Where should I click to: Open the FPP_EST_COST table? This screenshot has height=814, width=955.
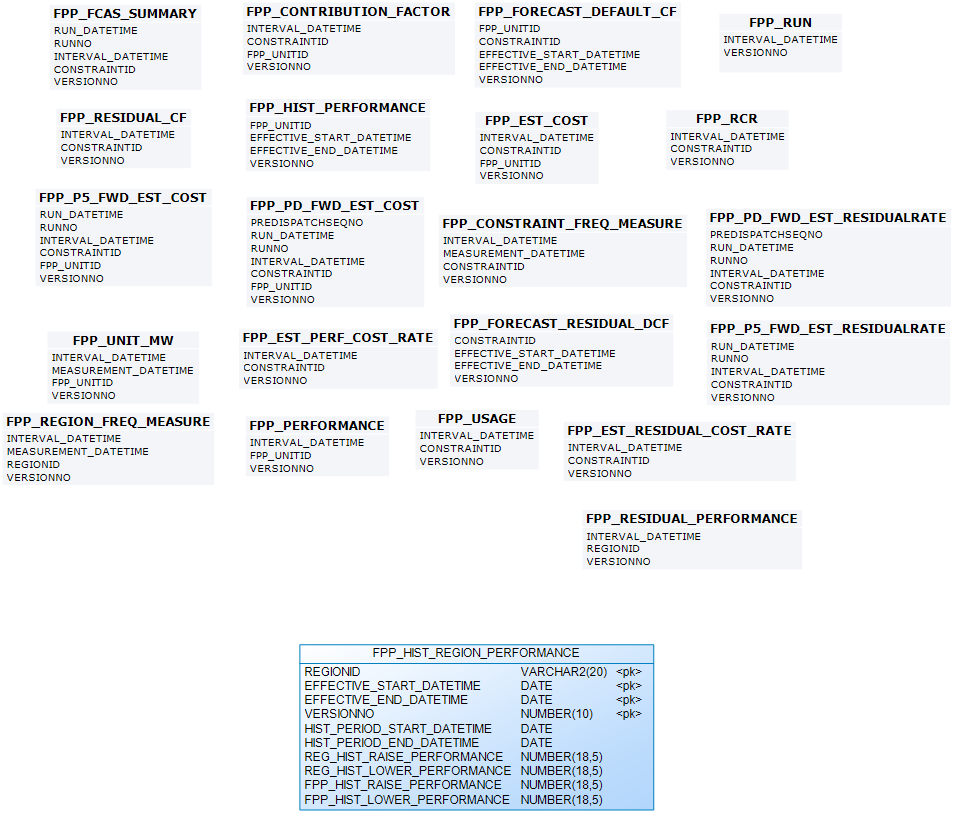coord(536,120)
